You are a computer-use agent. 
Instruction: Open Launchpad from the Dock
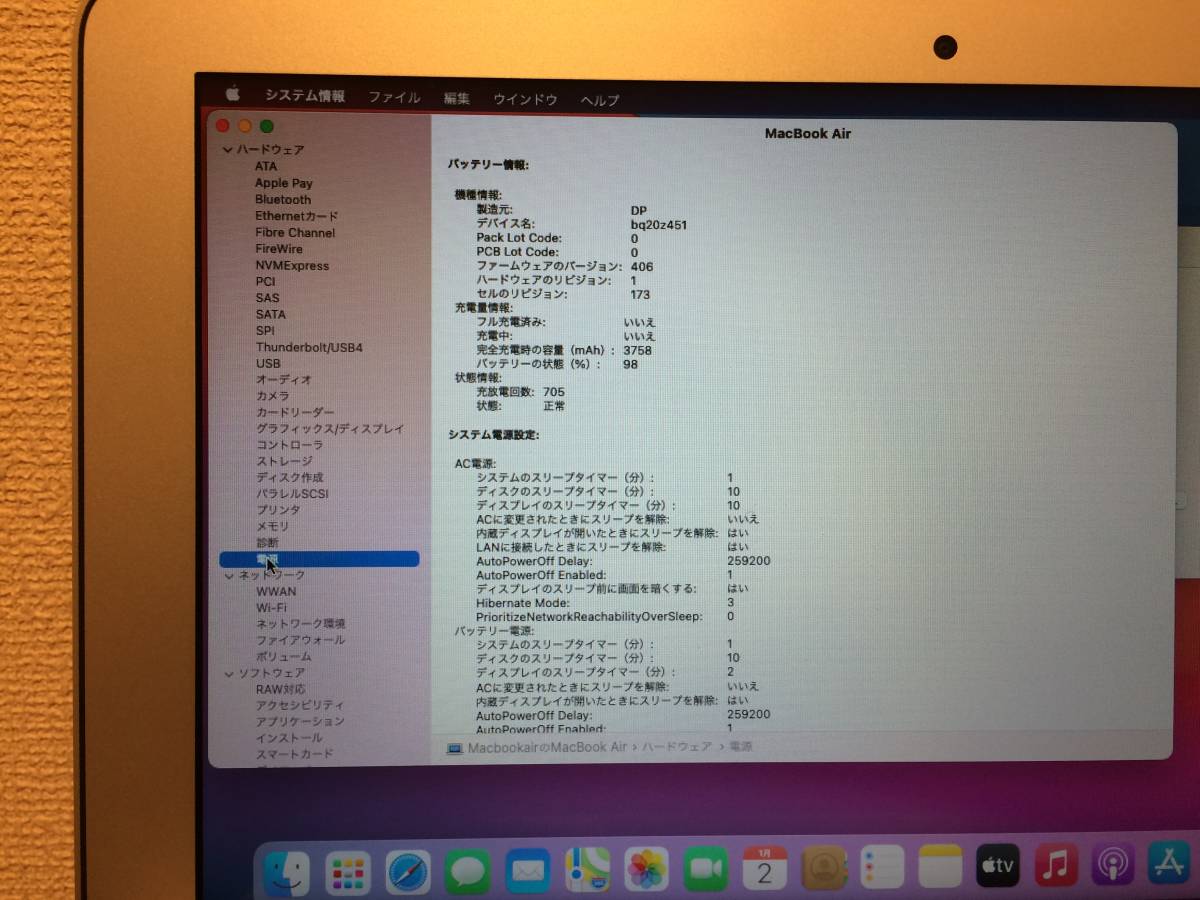(349, 873)
